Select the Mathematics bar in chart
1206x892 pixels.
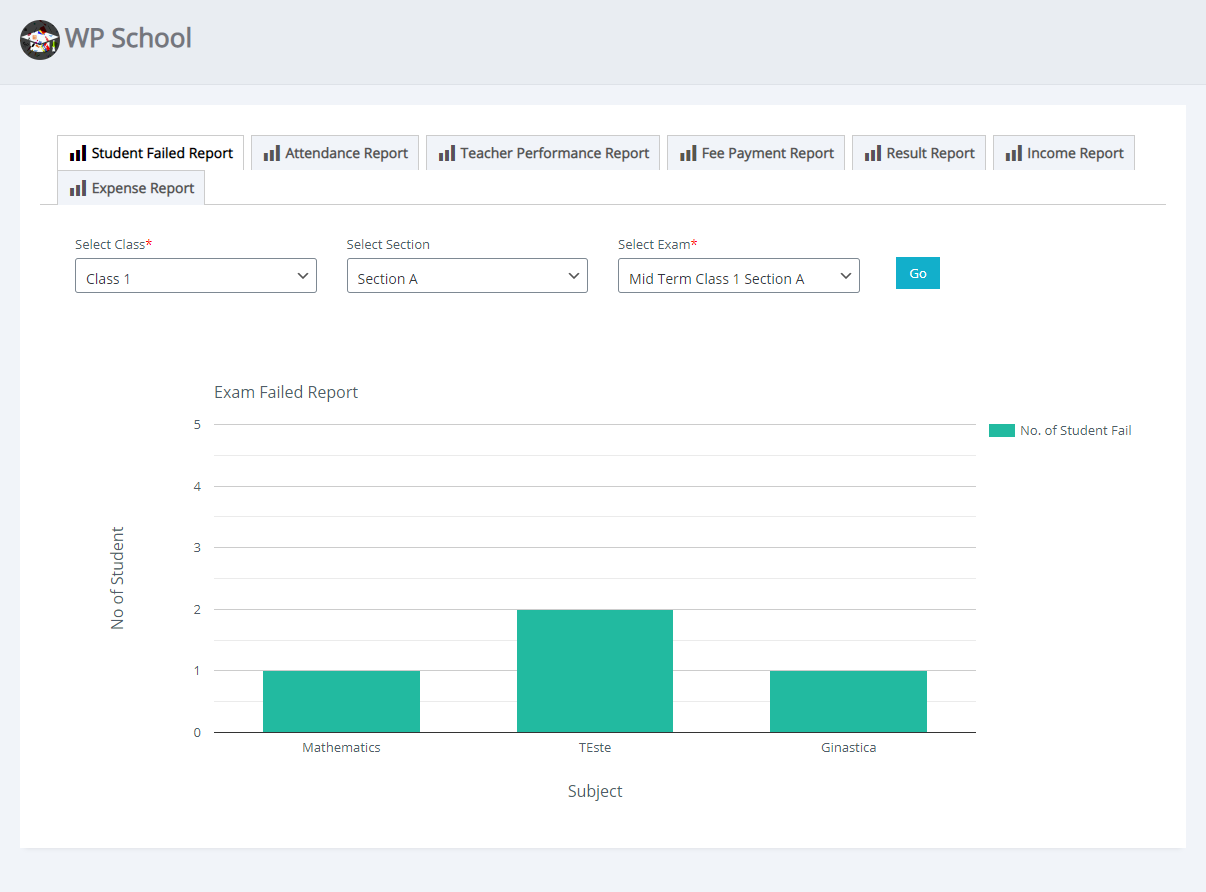(341, 701)
